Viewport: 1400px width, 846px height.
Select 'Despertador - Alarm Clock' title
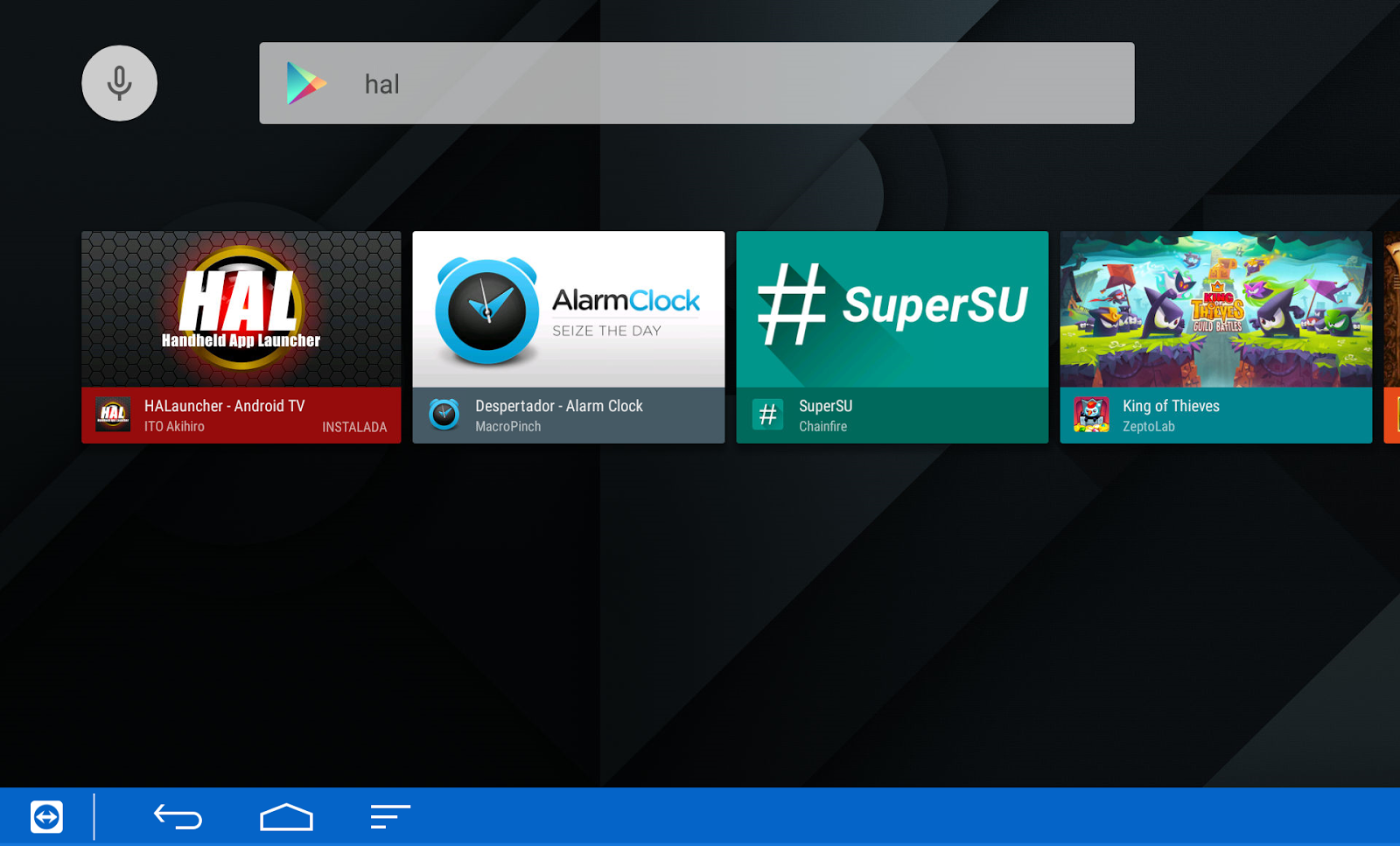click(559, 406)
